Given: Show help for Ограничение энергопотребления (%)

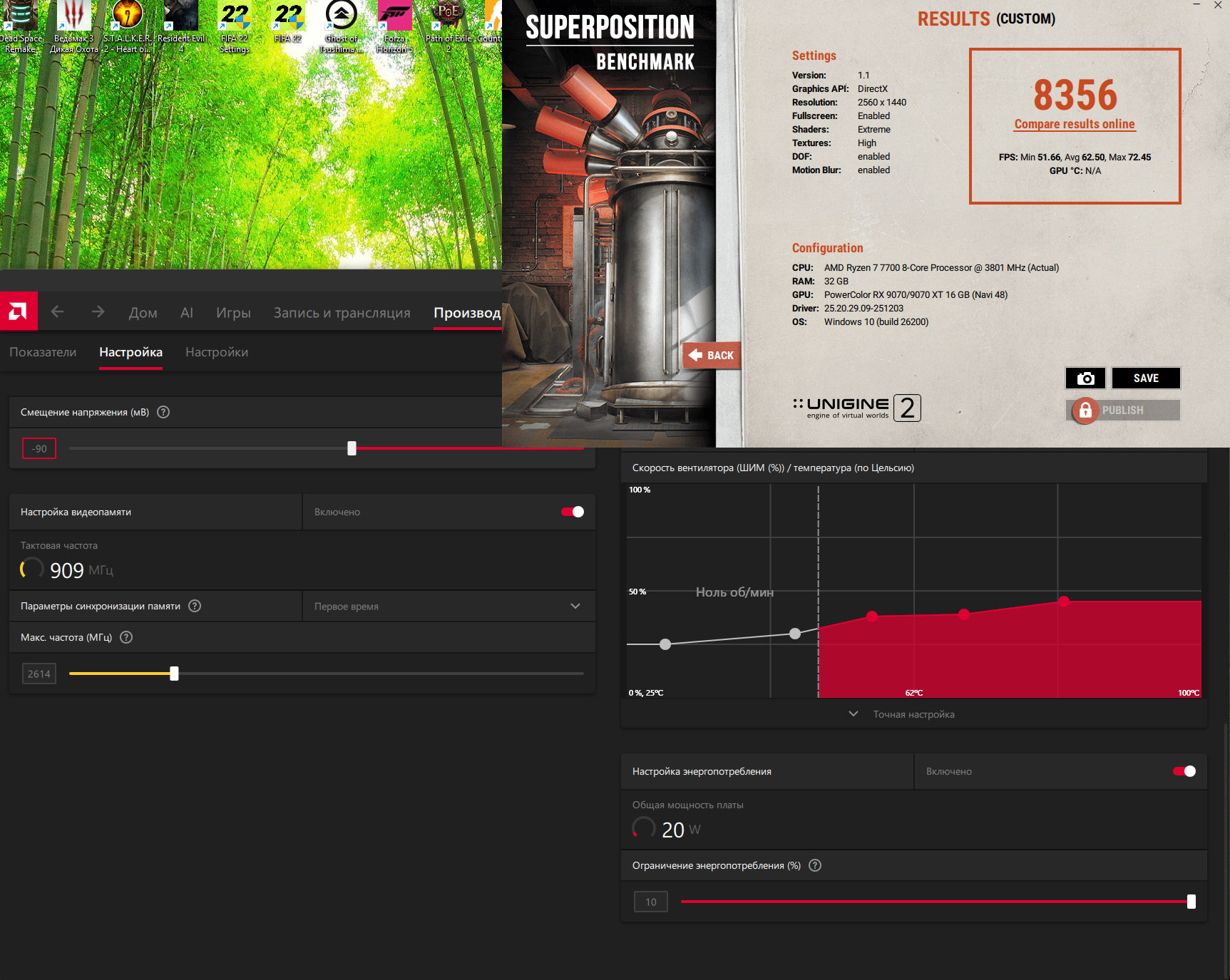Looking at the screenshot, I should (815, 865).
